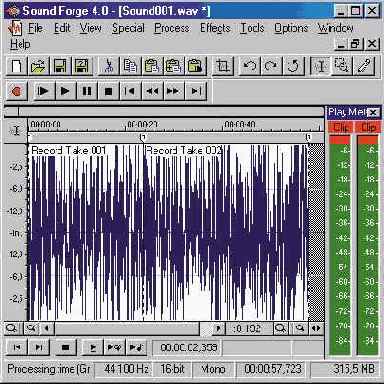The image size is (384, 384).
Task: Select the Magnify tool icon
Action: click(x=343, y=66)
